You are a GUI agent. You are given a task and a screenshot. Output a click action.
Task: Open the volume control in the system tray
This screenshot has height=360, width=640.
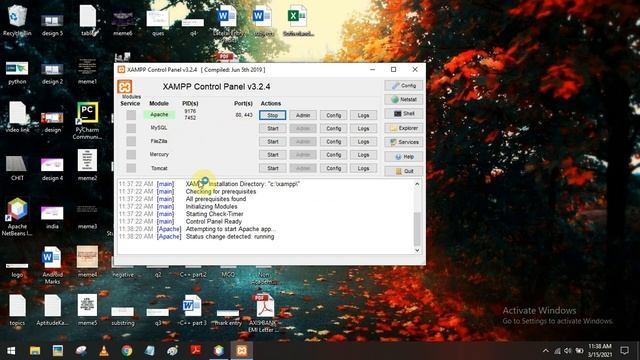(568, 351)
